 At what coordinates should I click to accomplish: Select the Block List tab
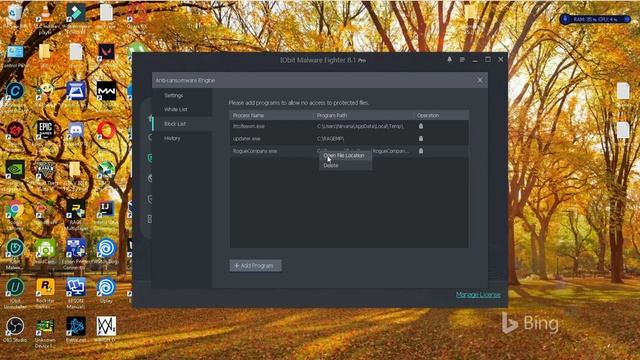175,124
